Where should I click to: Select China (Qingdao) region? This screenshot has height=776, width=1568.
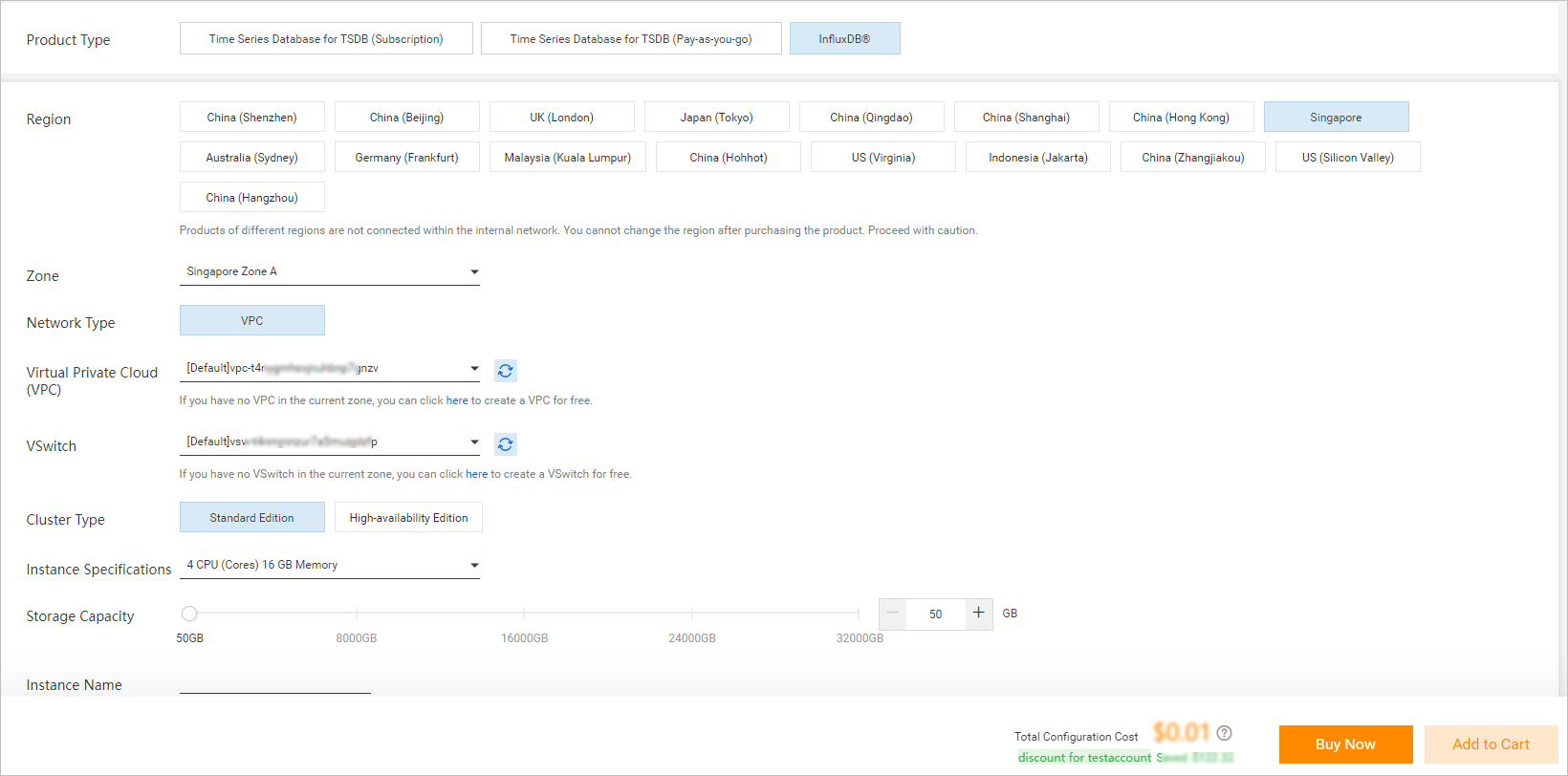pos(872,118)
